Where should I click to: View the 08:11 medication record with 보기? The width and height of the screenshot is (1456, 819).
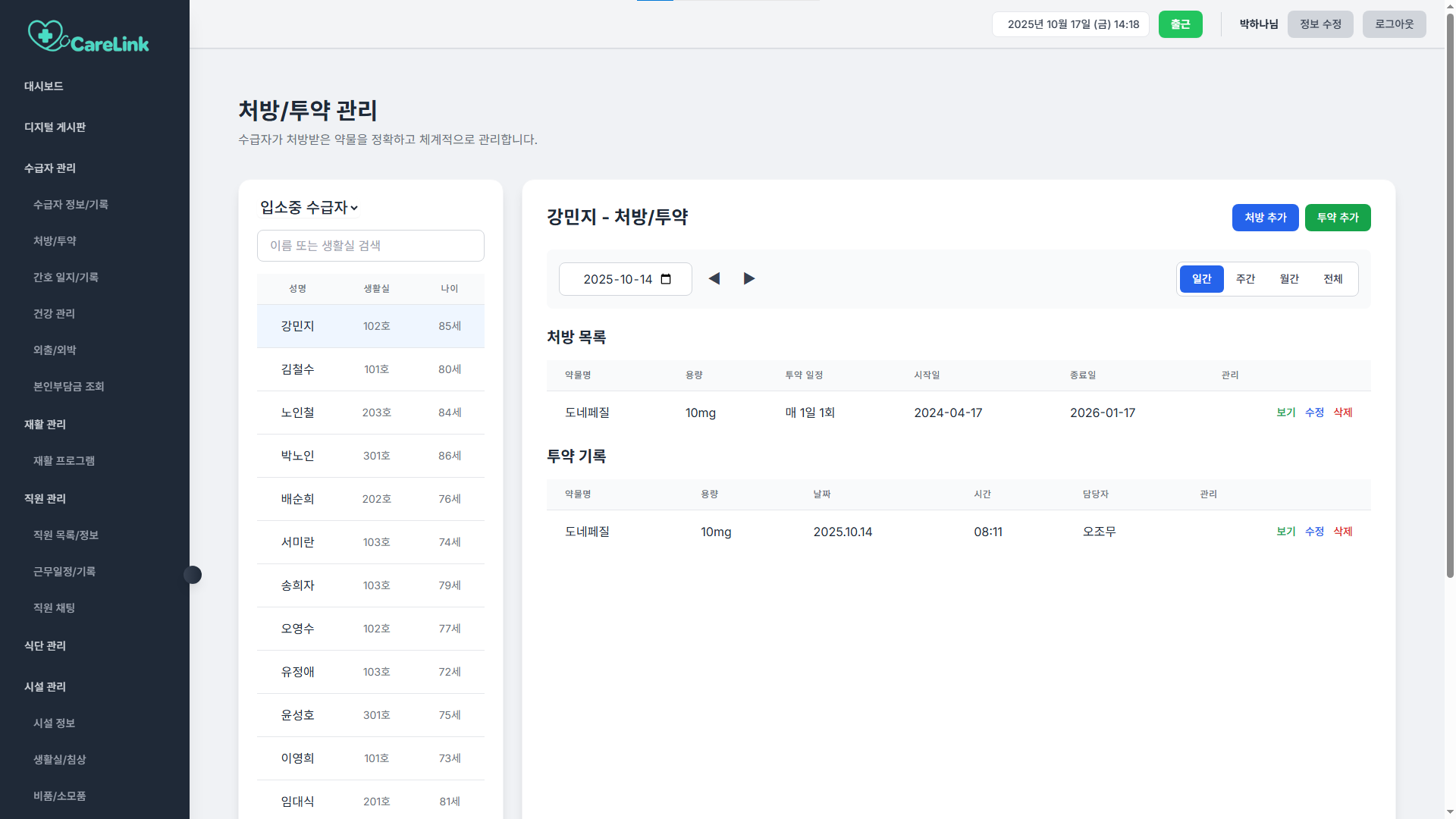tap(1286, 532)
